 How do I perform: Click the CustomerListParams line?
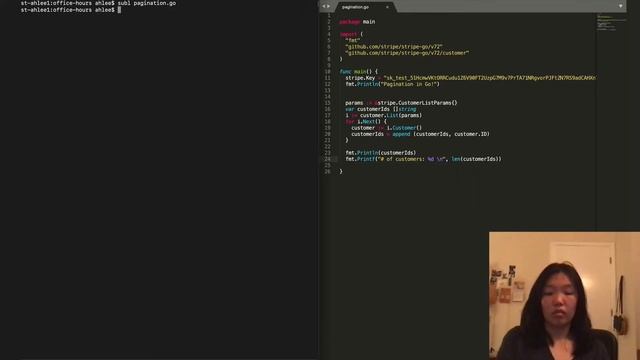(401, 103)
